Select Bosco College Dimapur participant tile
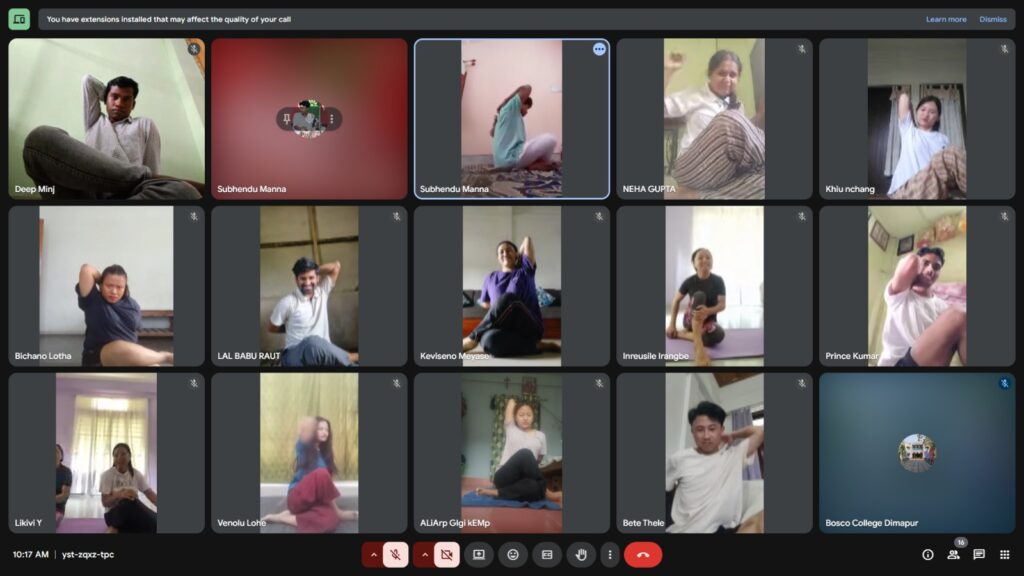The image size is (1024, 576). point(917,453)
